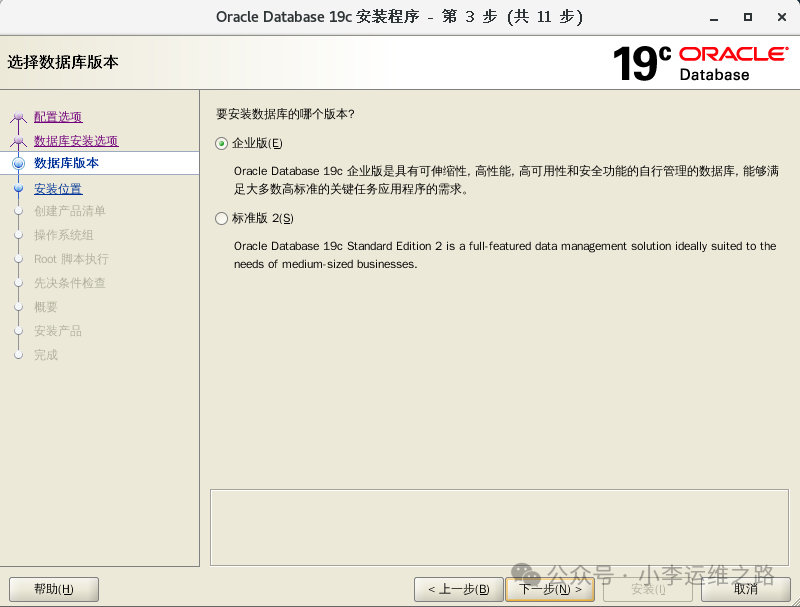This screenshot has height=607, width=800.
Task: Click the 先决条件检查 step text
Action: coord(70,283)
